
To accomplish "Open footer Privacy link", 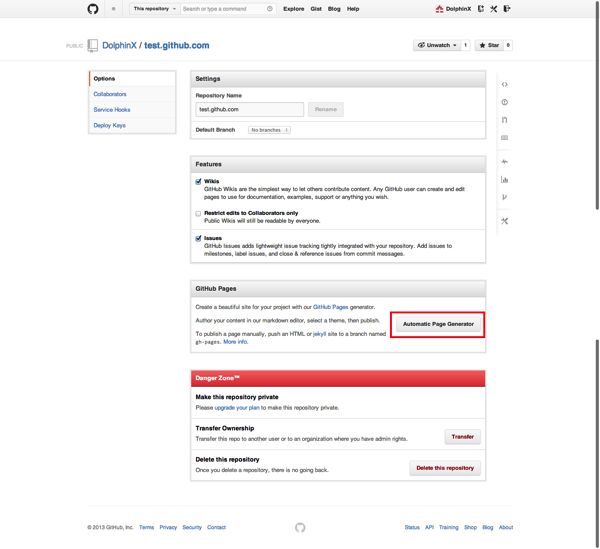I will (168, 527).
